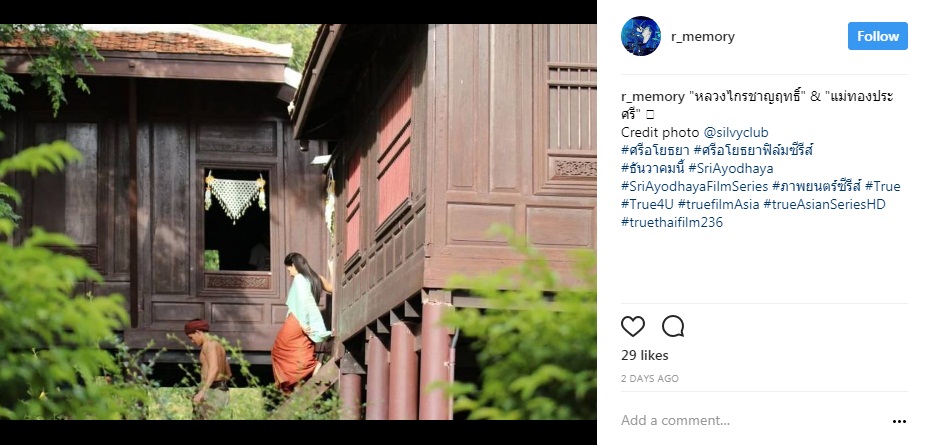Open the #True hashtag
This screenshot has height=445, width=932.
tap(883, 187)
